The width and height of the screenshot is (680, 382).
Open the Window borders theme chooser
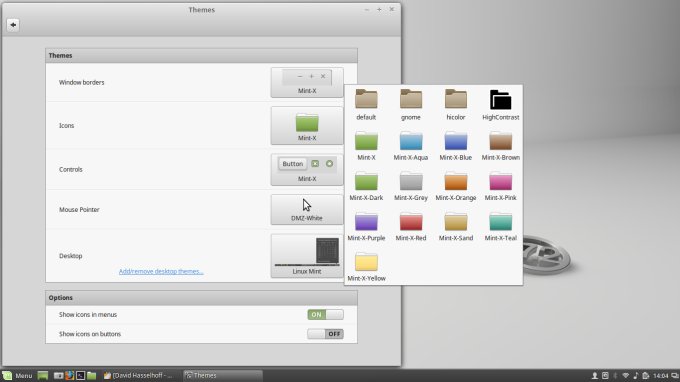click(x=307, y=82)
